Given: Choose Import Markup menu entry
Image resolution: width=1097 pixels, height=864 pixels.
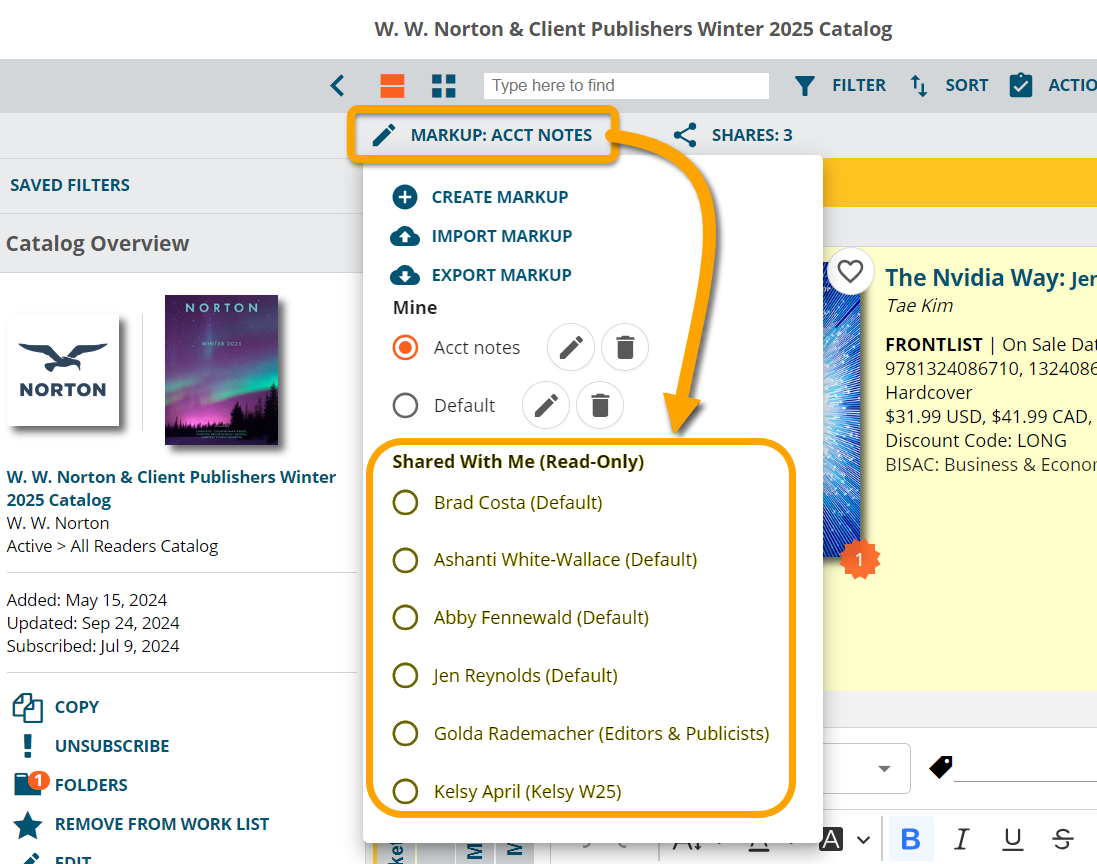Looking at the screenshot, I should (502, 236).
